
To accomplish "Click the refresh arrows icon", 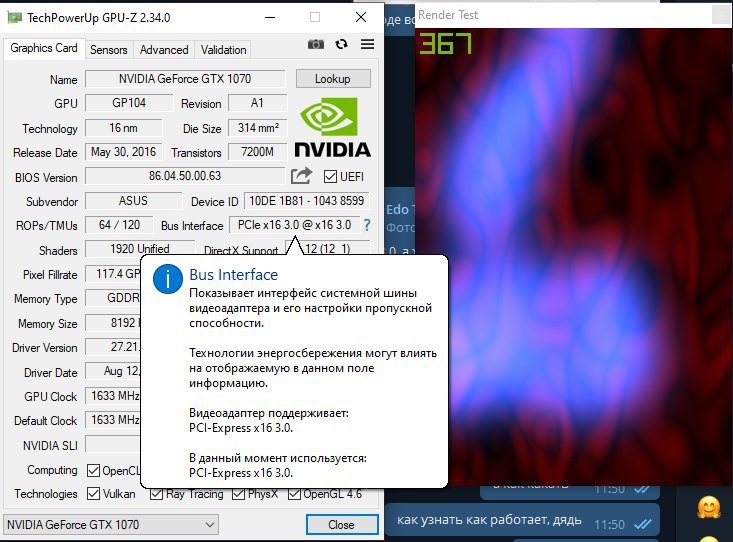I will (x=342, y=44).
